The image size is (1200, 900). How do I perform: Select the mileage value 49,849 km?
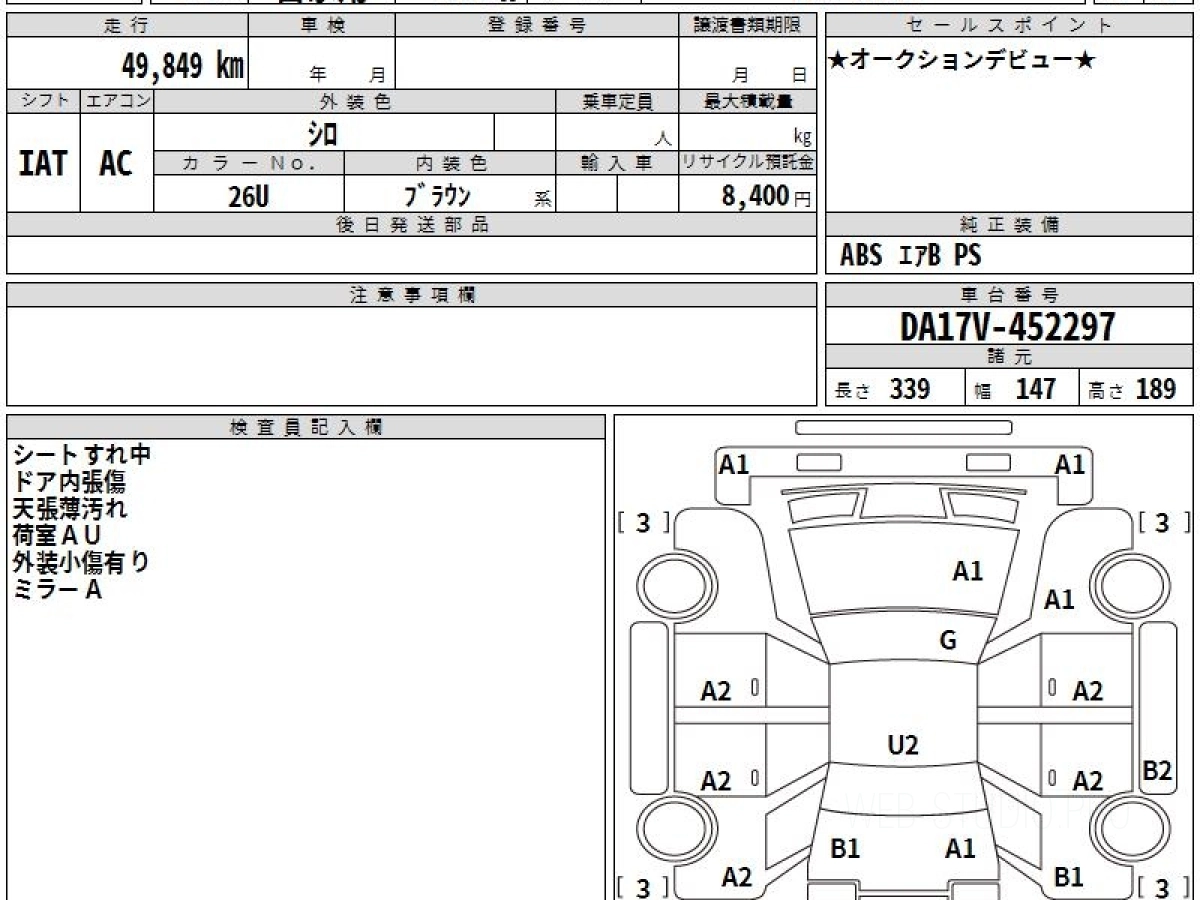coord(183,67)
